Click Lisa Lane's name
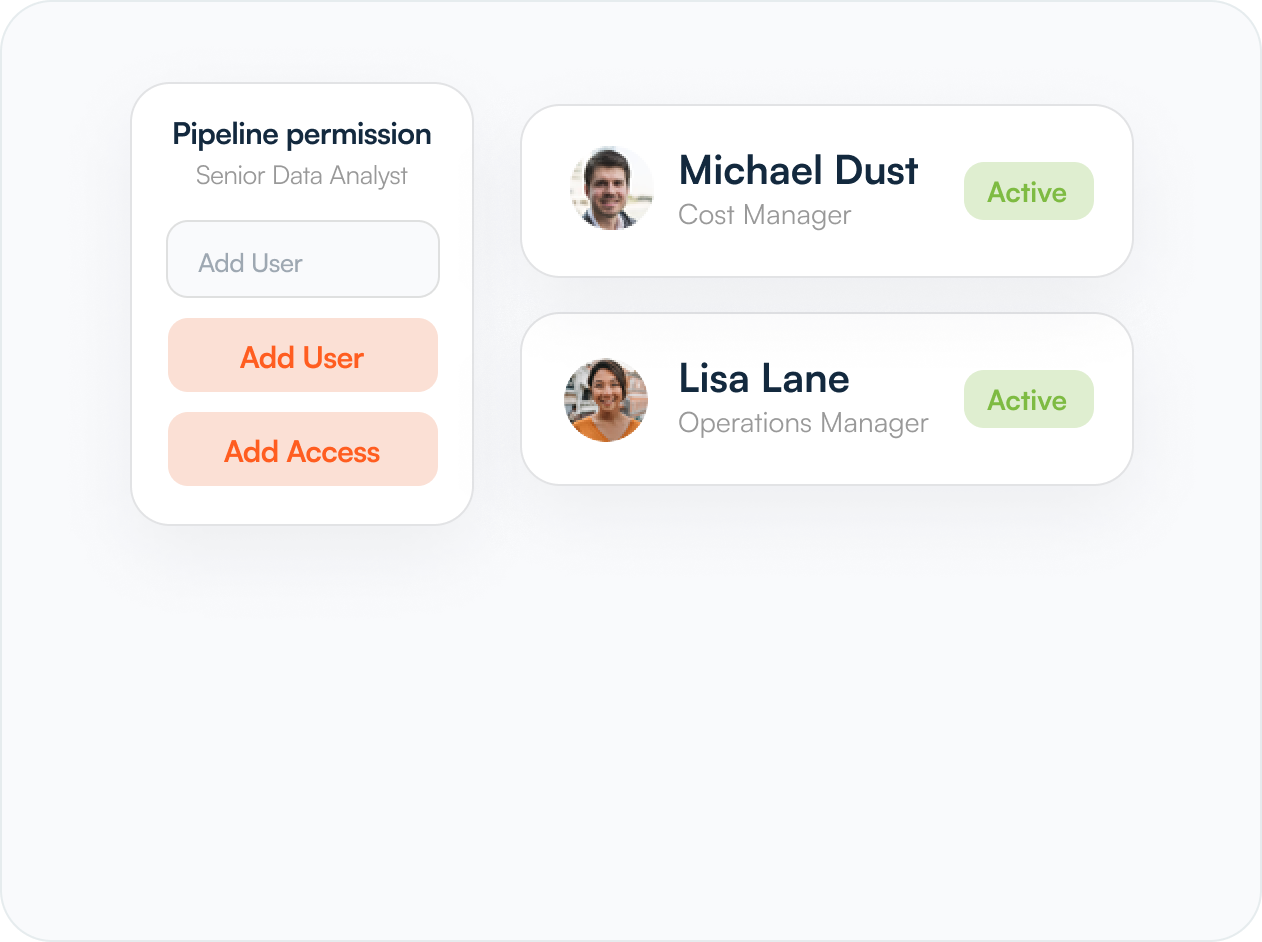Viewport: 1262px width, 942px height. 763,378
